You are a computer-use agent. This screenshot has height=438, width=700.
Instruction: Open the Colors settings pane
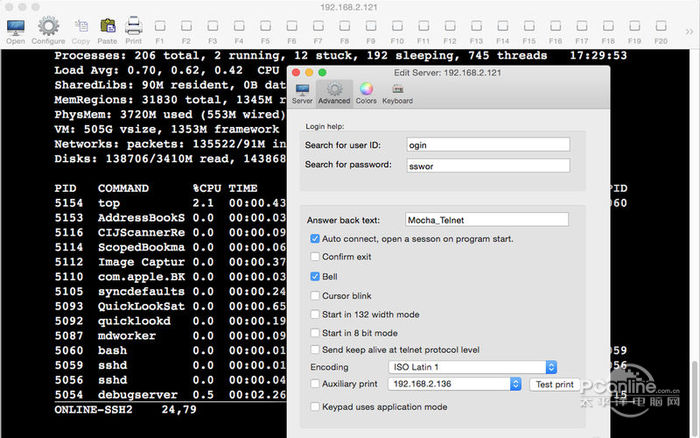tap(366, 93)
